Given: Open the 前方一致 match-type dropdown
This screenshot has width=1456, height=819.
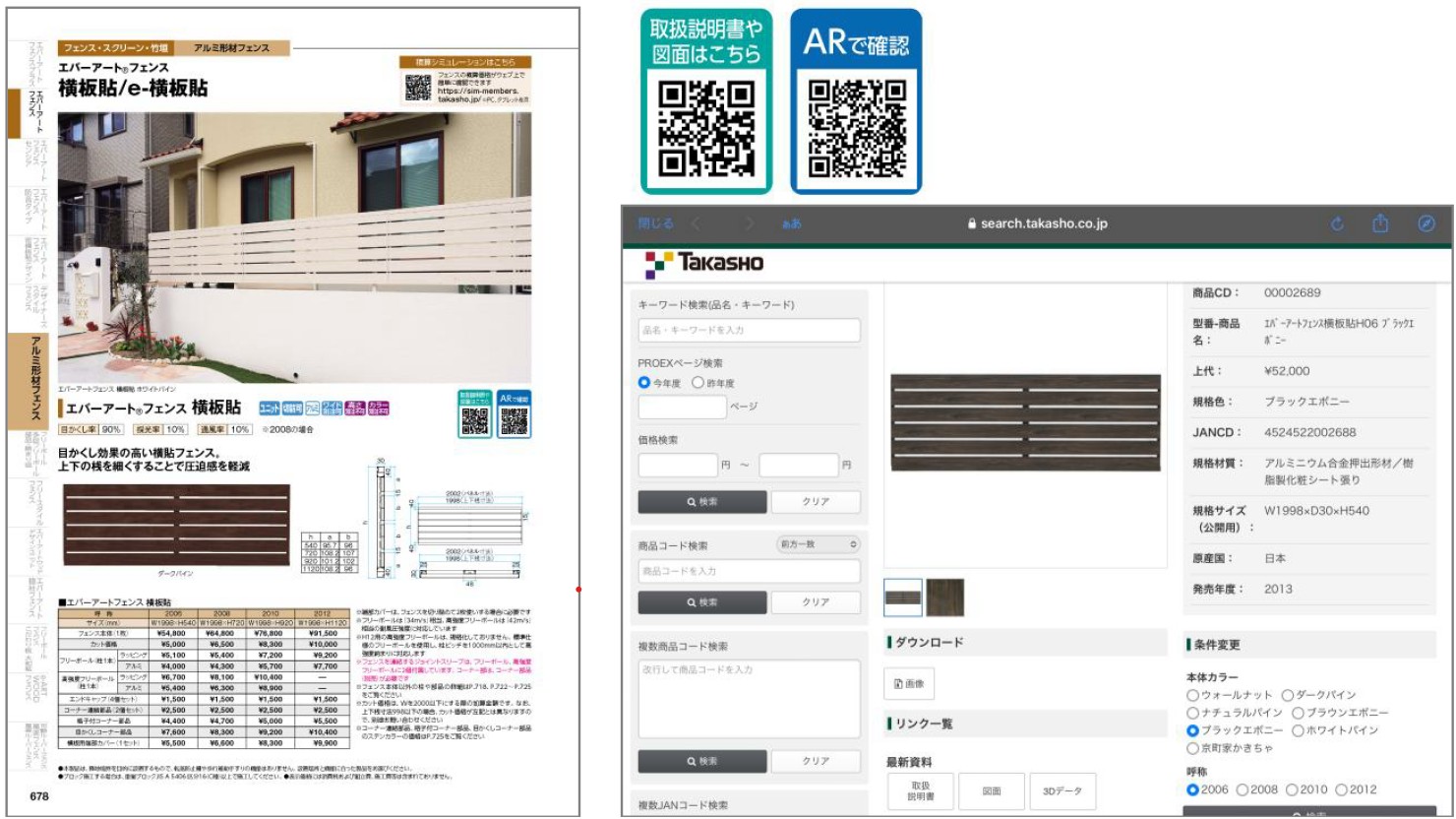Looking at the screenshot, I should coord(818,544).
